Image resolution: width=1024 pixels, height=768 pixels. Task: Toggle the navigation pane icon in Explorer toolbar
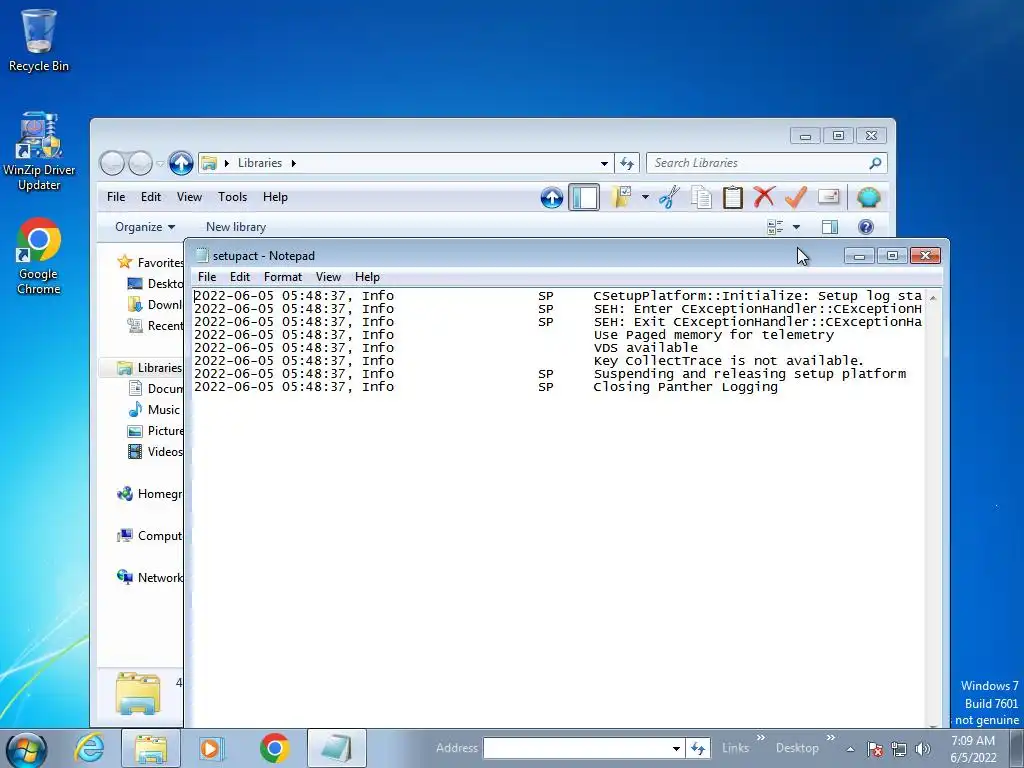584,197
